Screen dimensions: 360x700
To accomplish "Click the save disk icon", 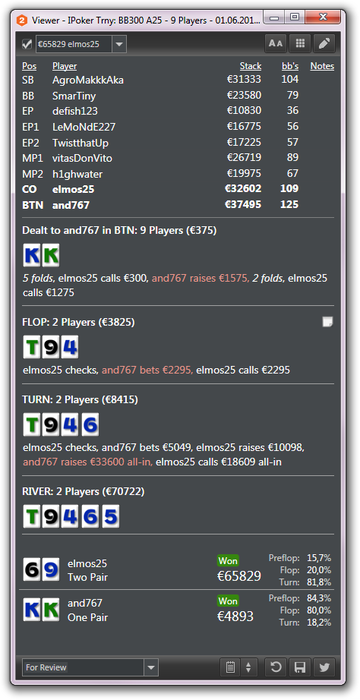I will click(x=300, y=667).
